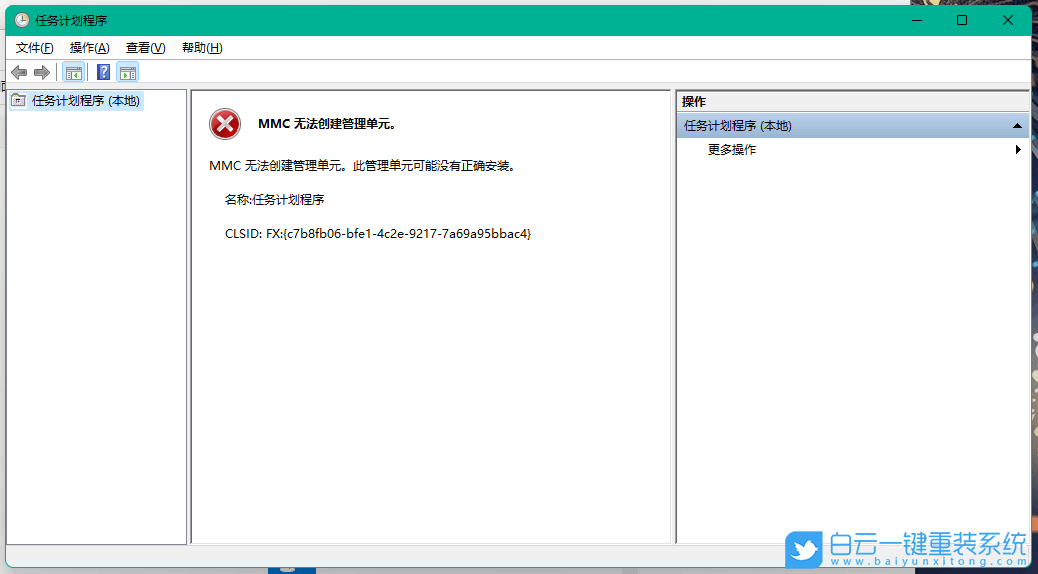Click the text 此管理单元可能没有正确安装
1038x574 pixels.
[434, 166]
